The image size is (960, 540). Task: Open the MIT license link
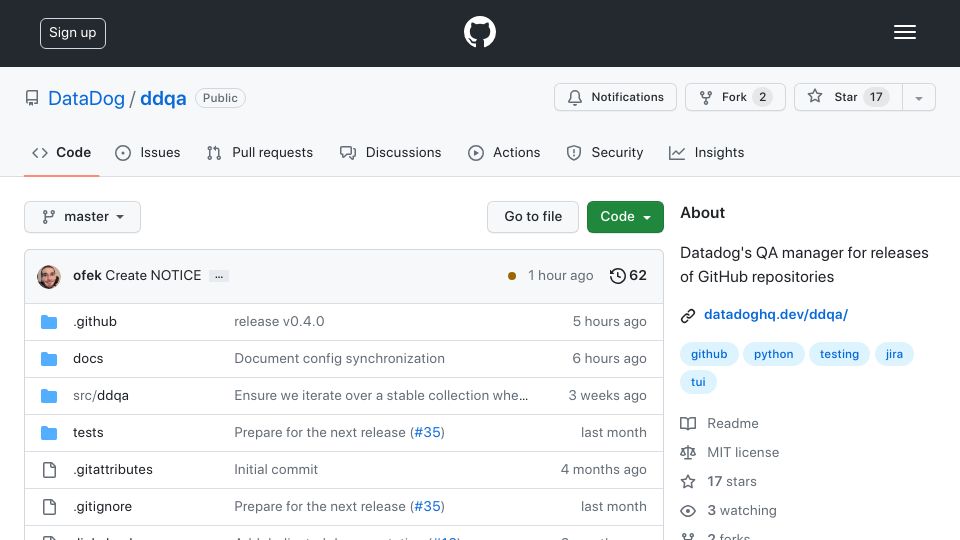click(x=730, y=452)
